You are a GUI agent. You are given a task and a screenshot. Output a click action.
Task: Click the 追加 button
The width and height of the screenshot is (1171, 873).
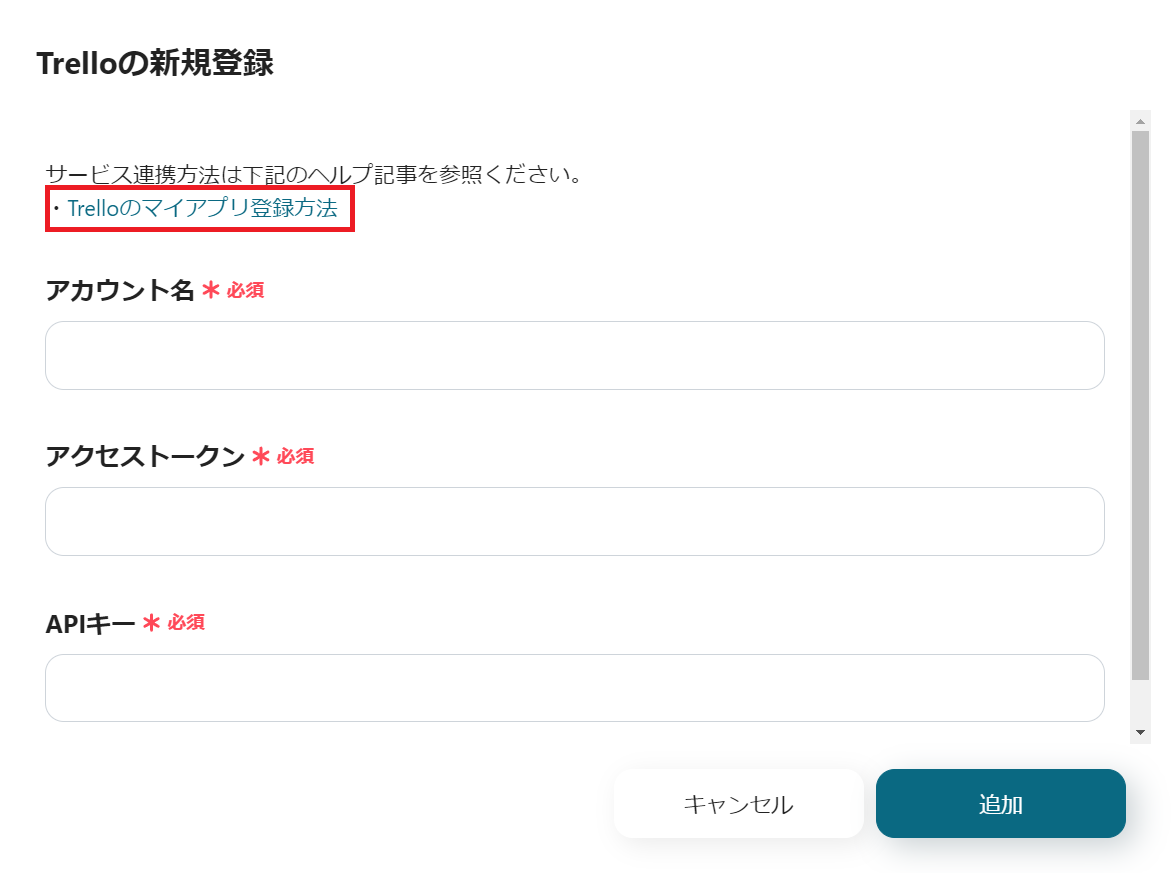[1000, 803]
